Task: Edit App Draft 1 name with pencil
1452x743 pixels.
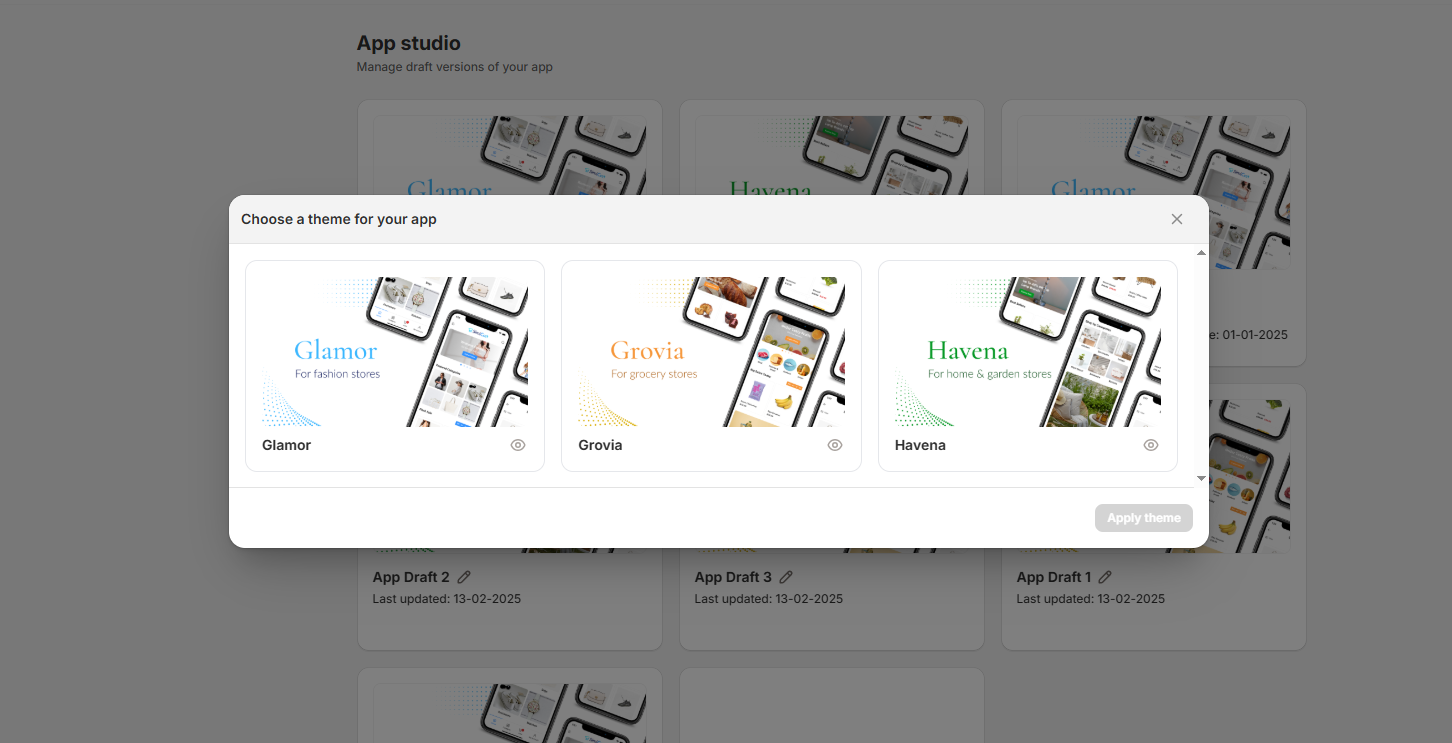Action: pyautogui.click(x=1105, y=577)
